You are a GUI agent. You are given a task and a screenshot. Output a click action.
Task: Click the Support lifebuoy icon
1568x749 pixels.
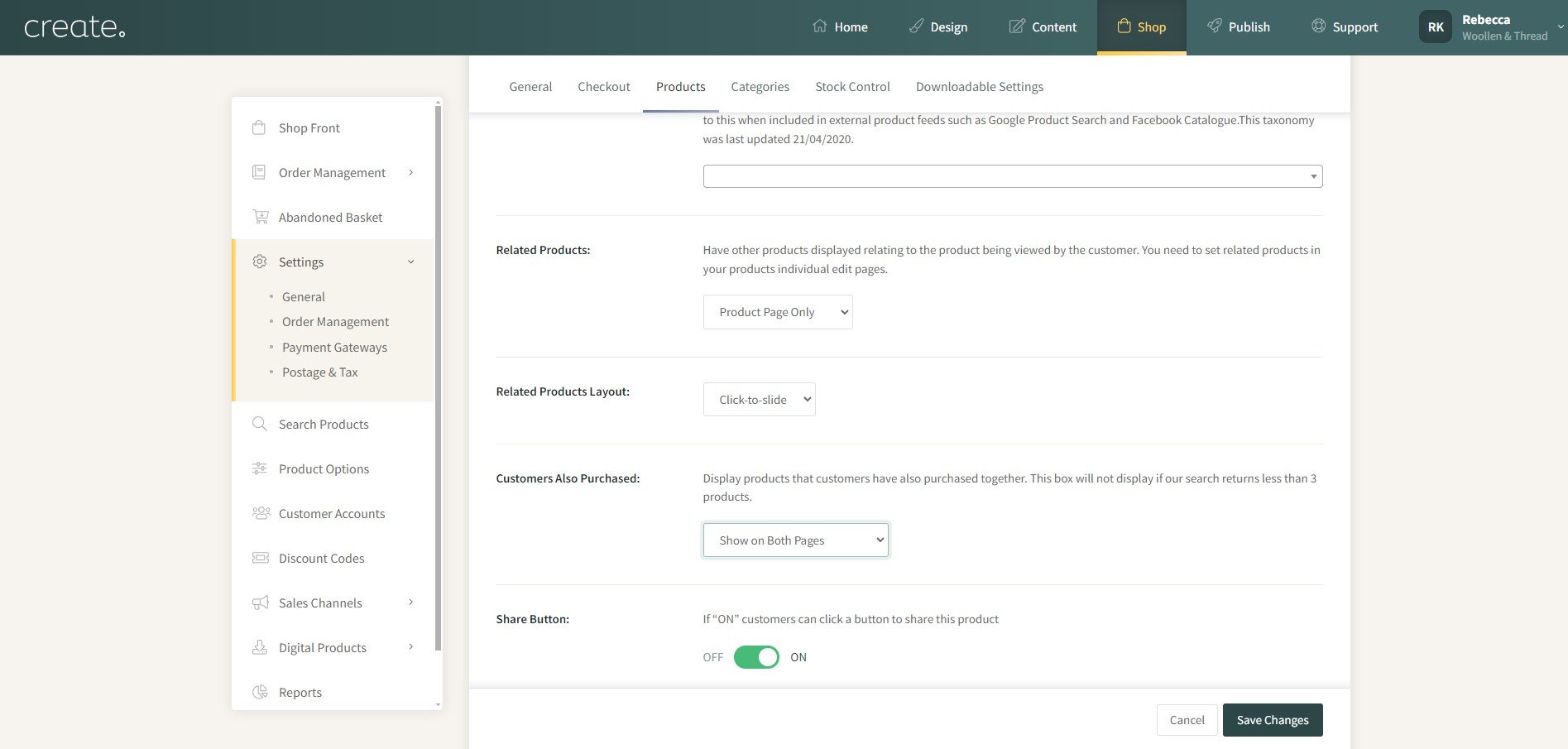click(1318, 26)
